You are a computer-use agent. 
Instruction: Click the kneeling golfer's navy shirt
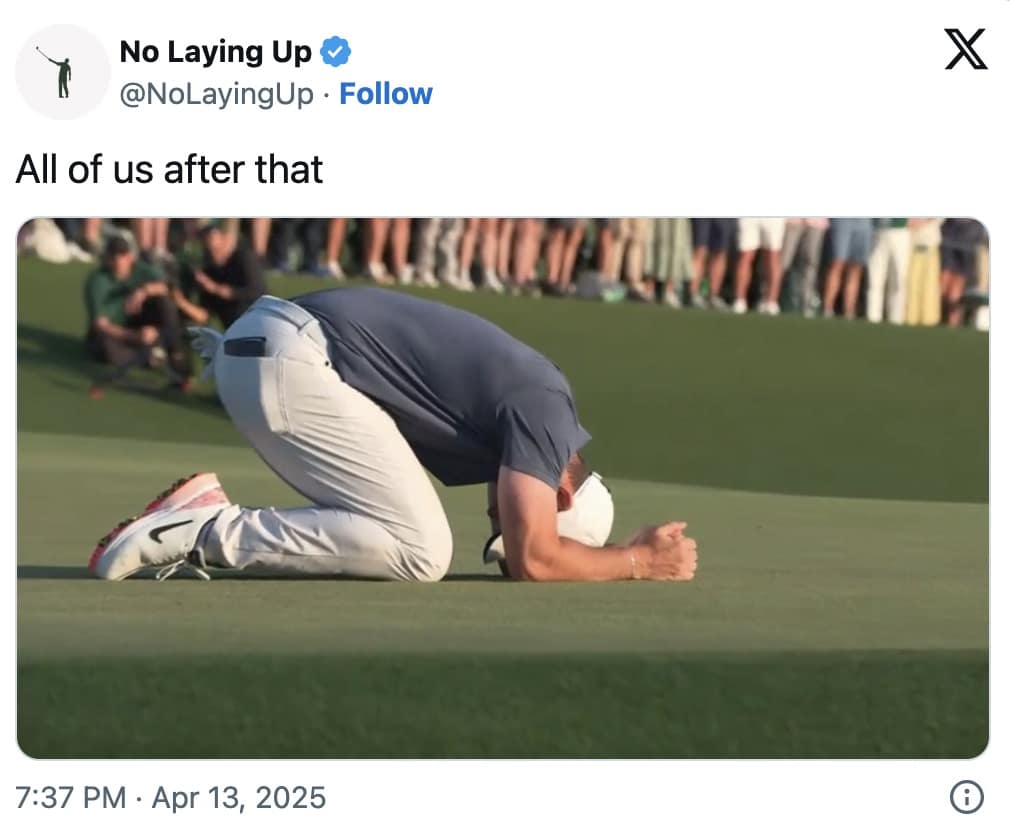pos(450,380)
